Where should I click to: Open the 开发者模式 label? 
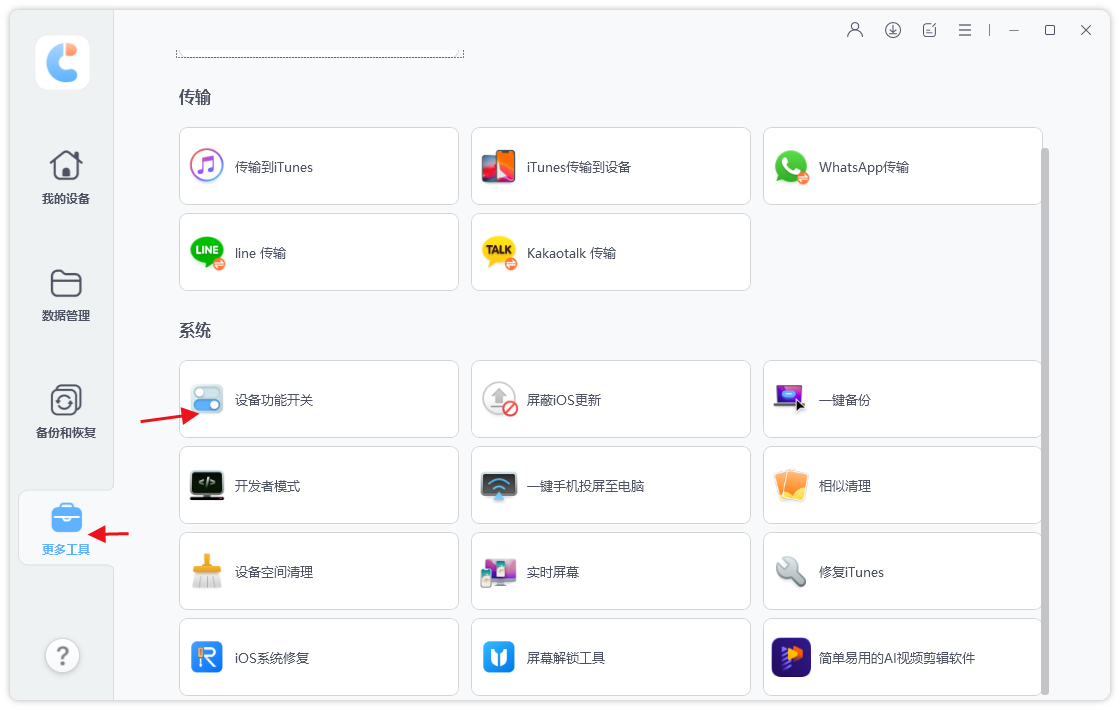[x=267, y=486]
